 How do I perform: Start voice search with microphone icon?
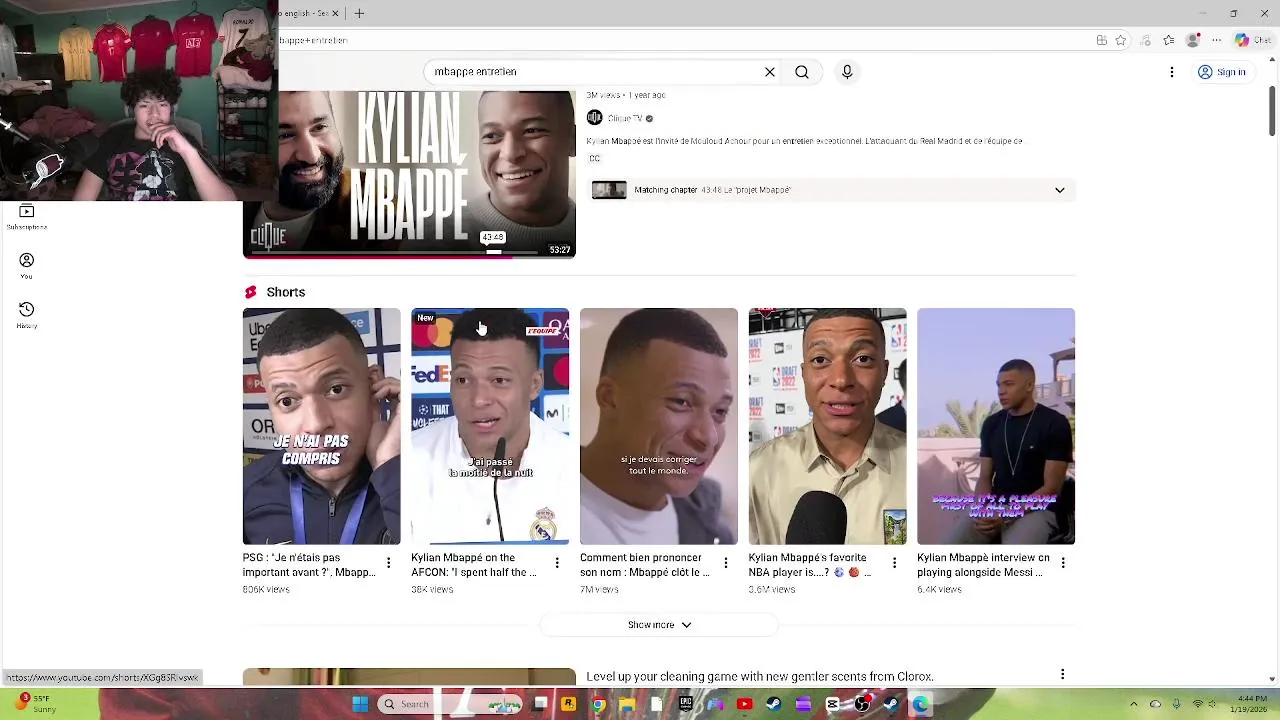(847, 72)
